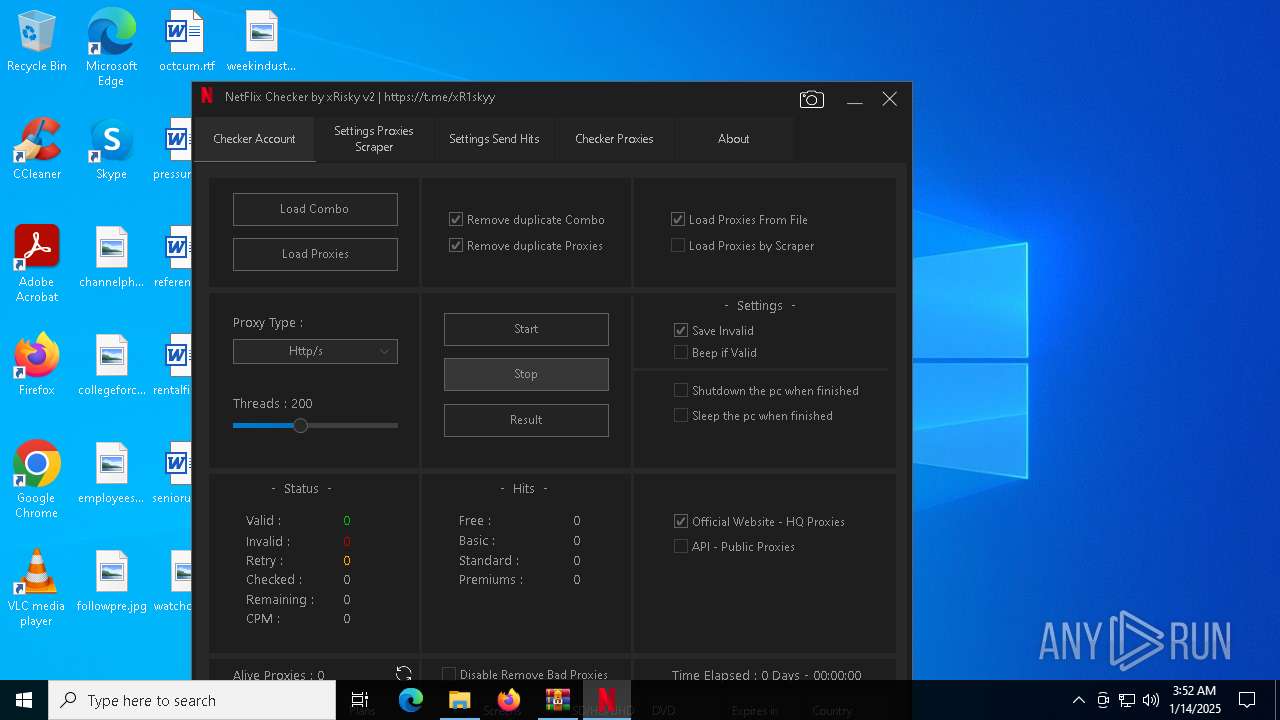Open channelph image file on desktop
1280x720 pixels.
coord(111,258)
